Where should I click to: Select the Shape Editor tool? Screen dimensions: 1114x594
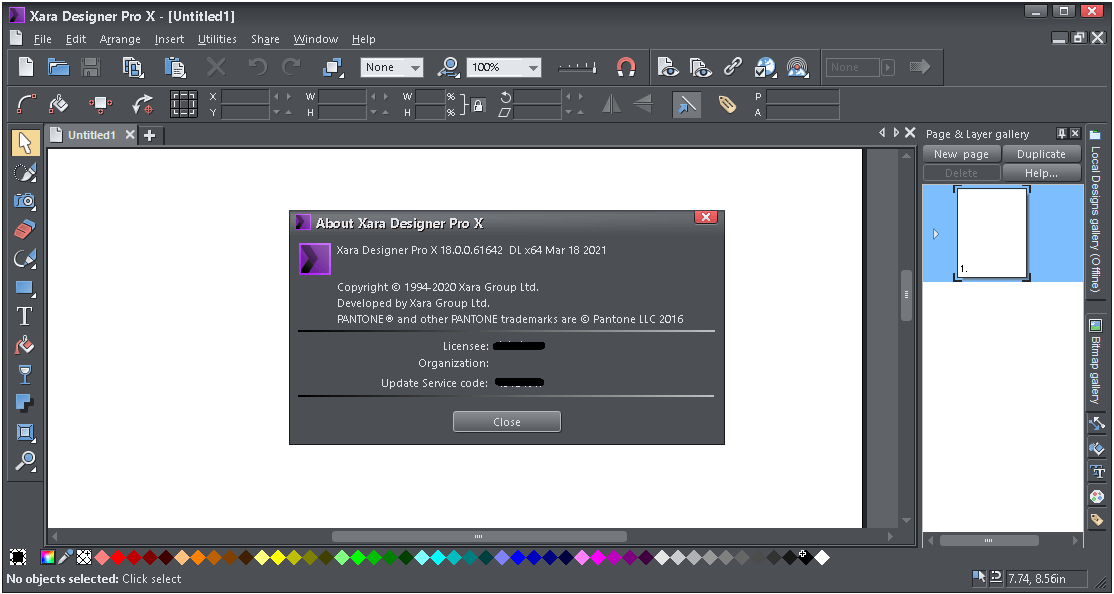click(25, 259)
